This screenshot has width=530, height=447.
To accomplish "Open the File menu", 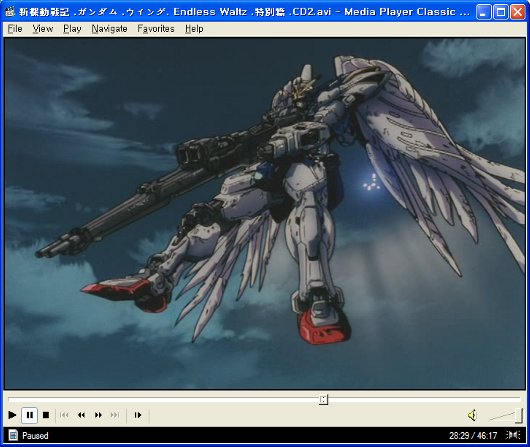I will tap(15, 29).
